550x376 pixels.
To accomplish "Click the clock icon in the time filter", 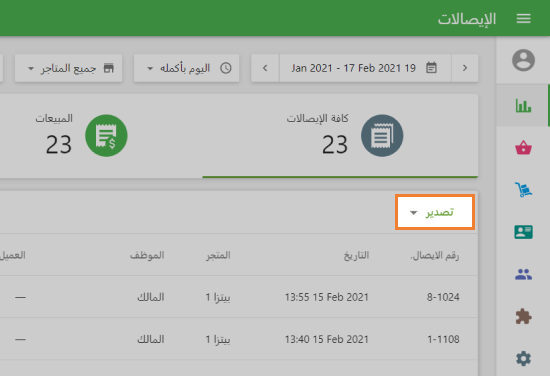I will (x=226, y=68).
